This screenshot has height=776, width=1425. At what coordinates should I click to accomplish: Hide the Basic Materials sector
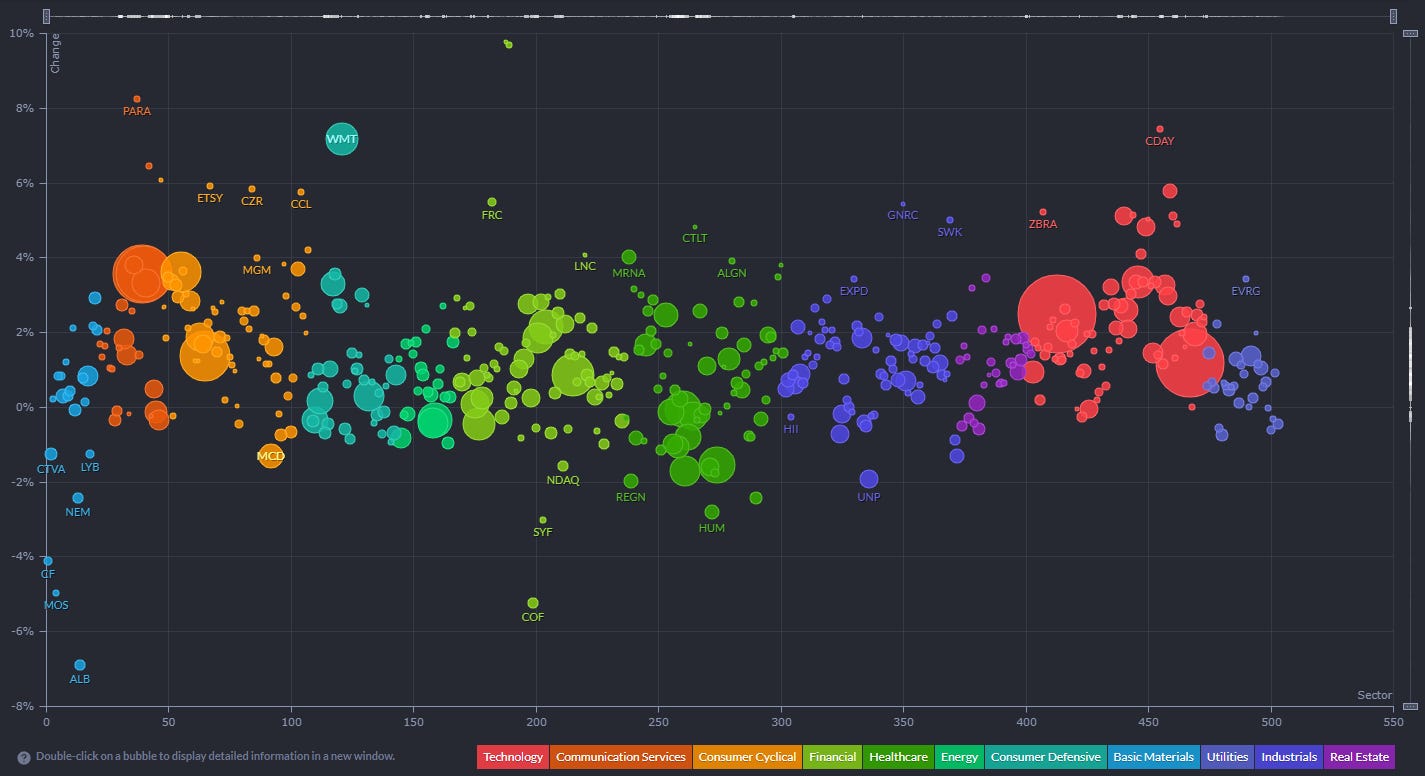pos(1153,757)
